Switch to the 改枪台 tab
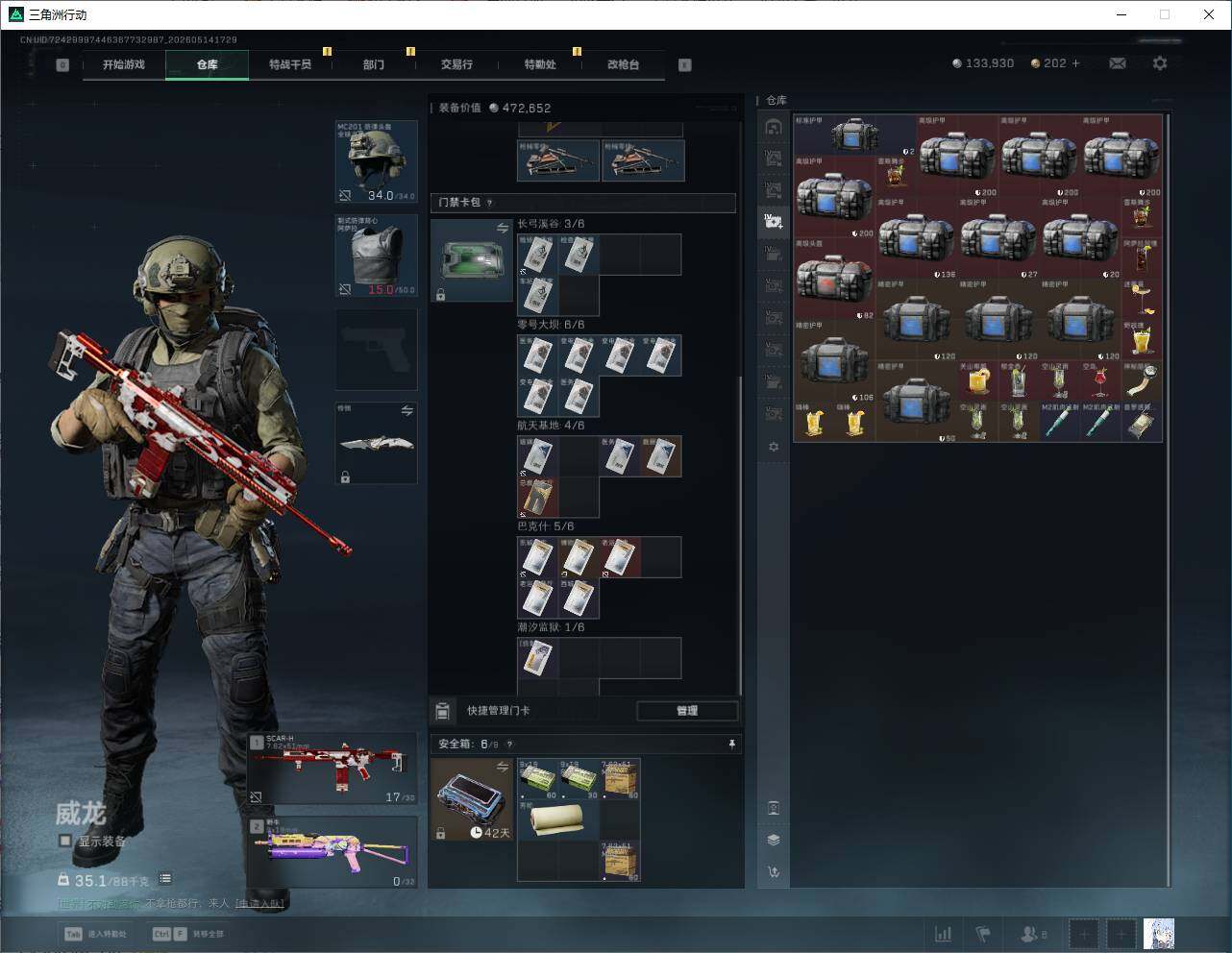Viewport: 1232px width, 953px height. point(623,64)
